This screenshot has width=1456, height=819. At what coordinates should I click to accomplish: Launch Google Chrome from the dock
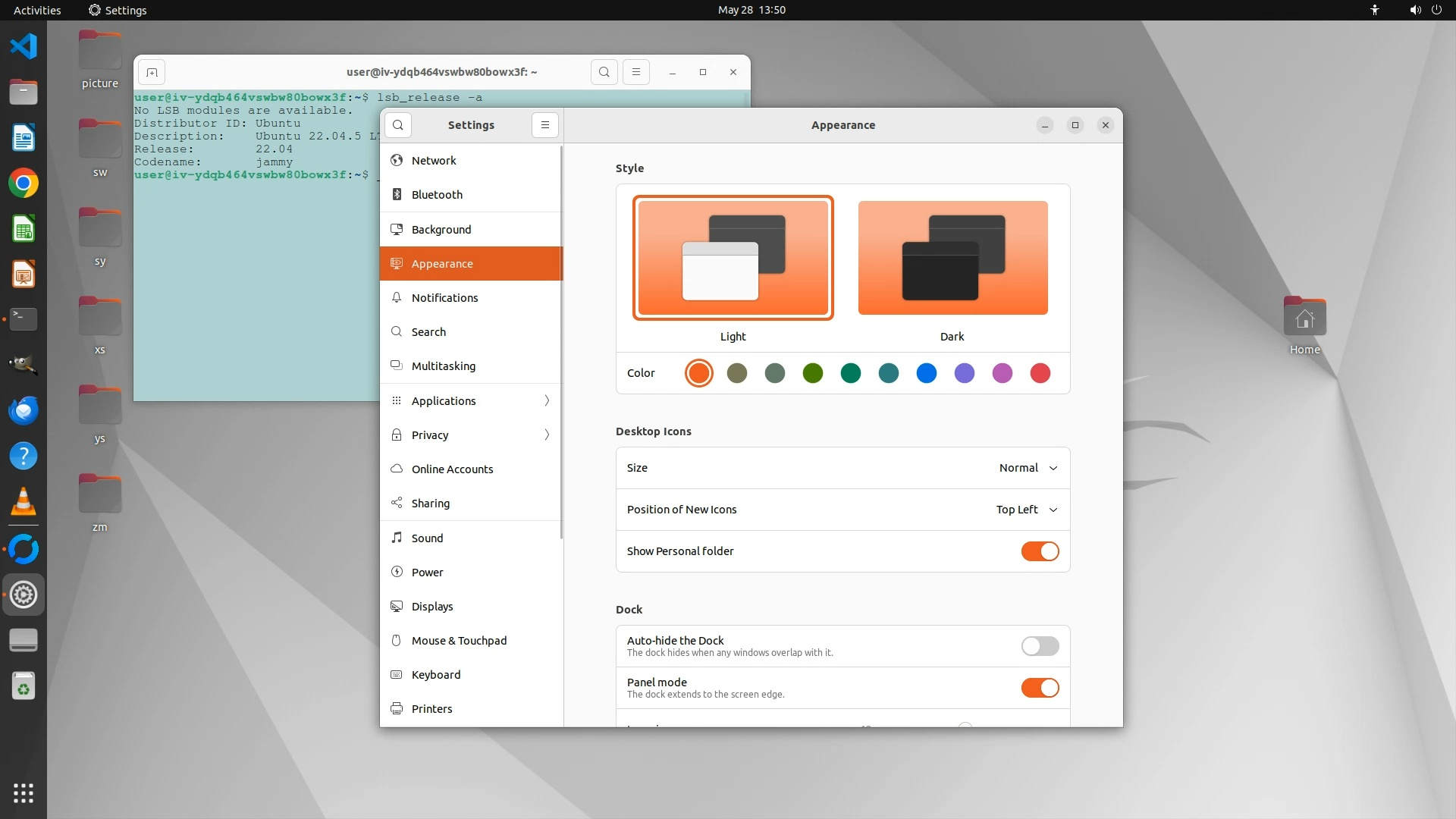point(24,184)
